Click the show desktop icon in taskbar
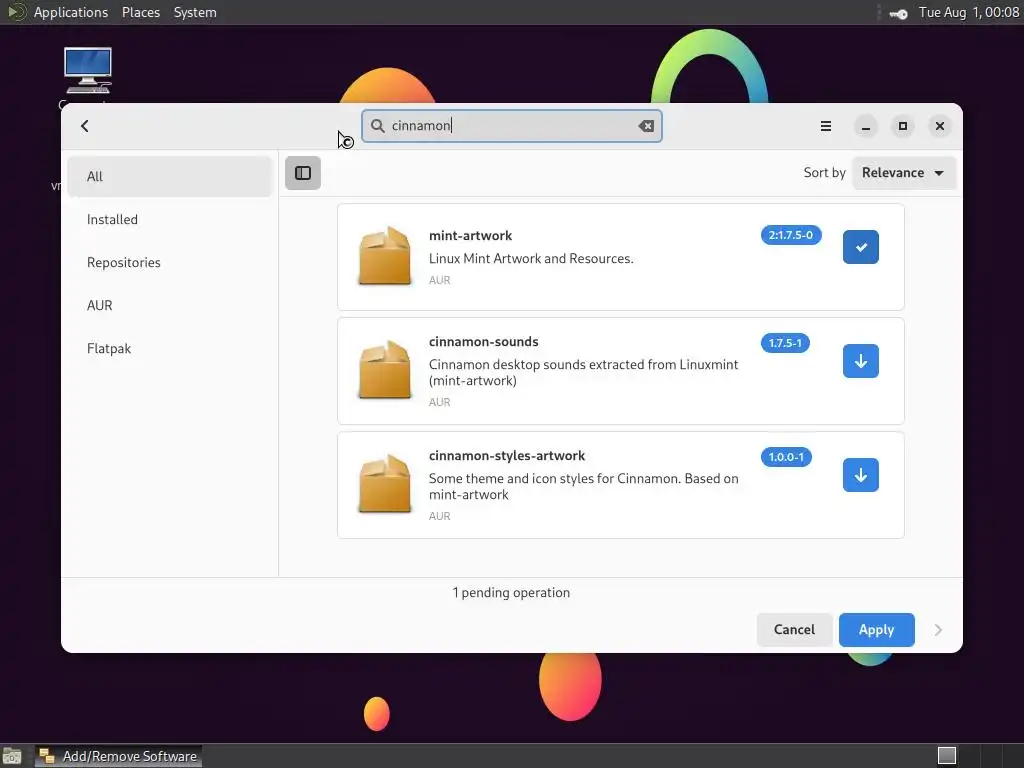The height and width of the screenshot is (768, 1024). pos(12,756)
